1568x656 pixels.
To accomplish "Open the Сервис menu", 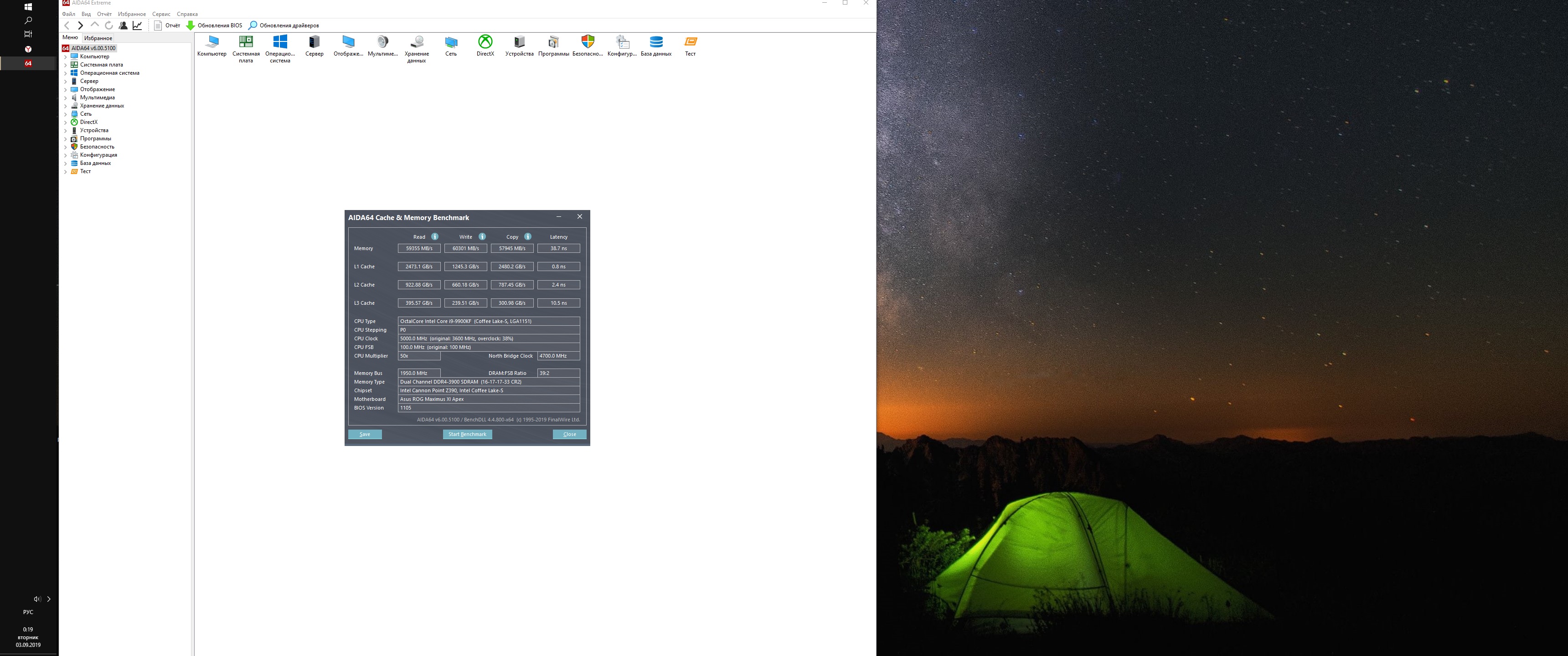I will pyautogui.click(x=161, y=14).
